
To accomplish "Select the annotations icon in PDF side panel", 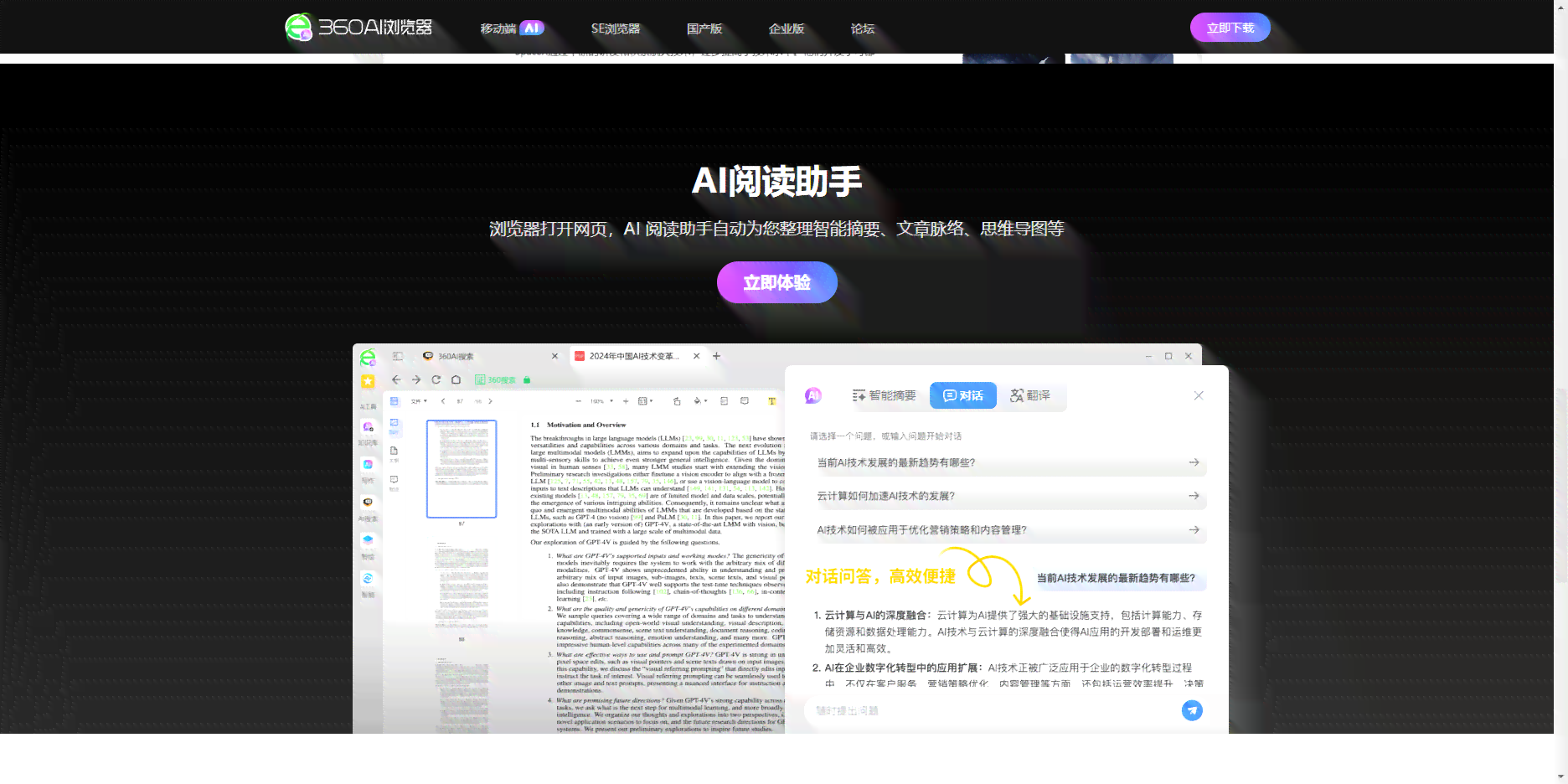I will [395, 480].
